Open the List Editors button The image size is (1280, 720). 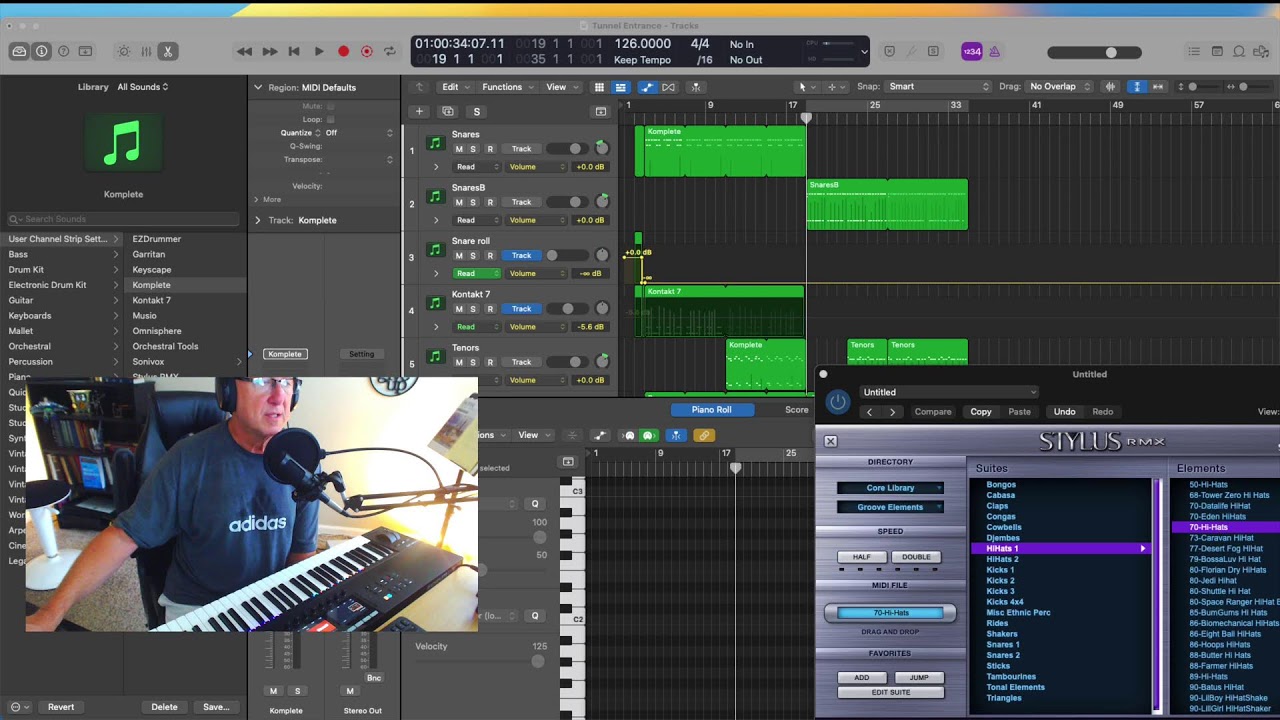tap(1194, 51)
